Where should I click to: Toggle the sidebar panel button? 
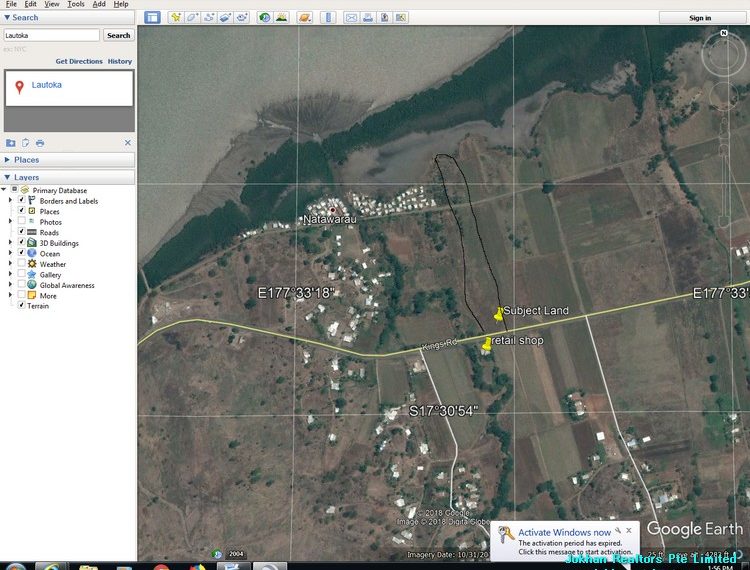[x=152, y=18]
